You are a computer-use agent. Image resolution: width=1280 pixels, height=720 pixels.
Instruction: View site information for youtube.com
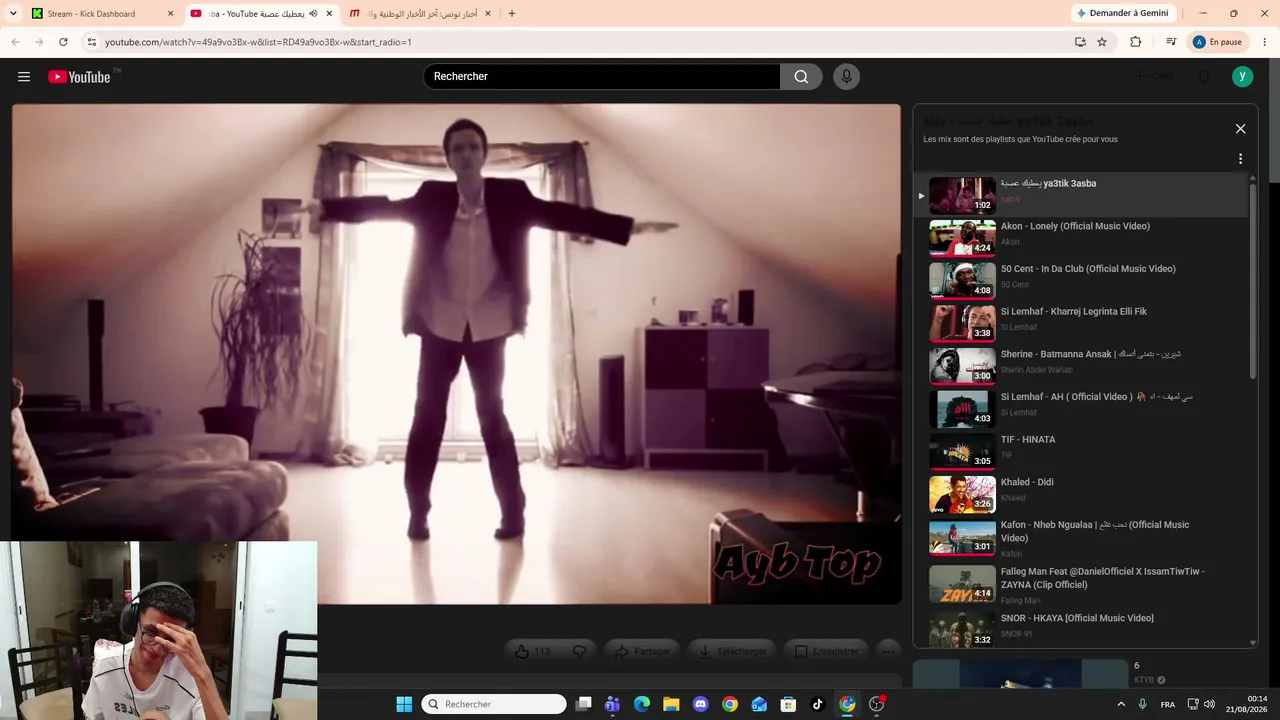[x=92, y=42]
